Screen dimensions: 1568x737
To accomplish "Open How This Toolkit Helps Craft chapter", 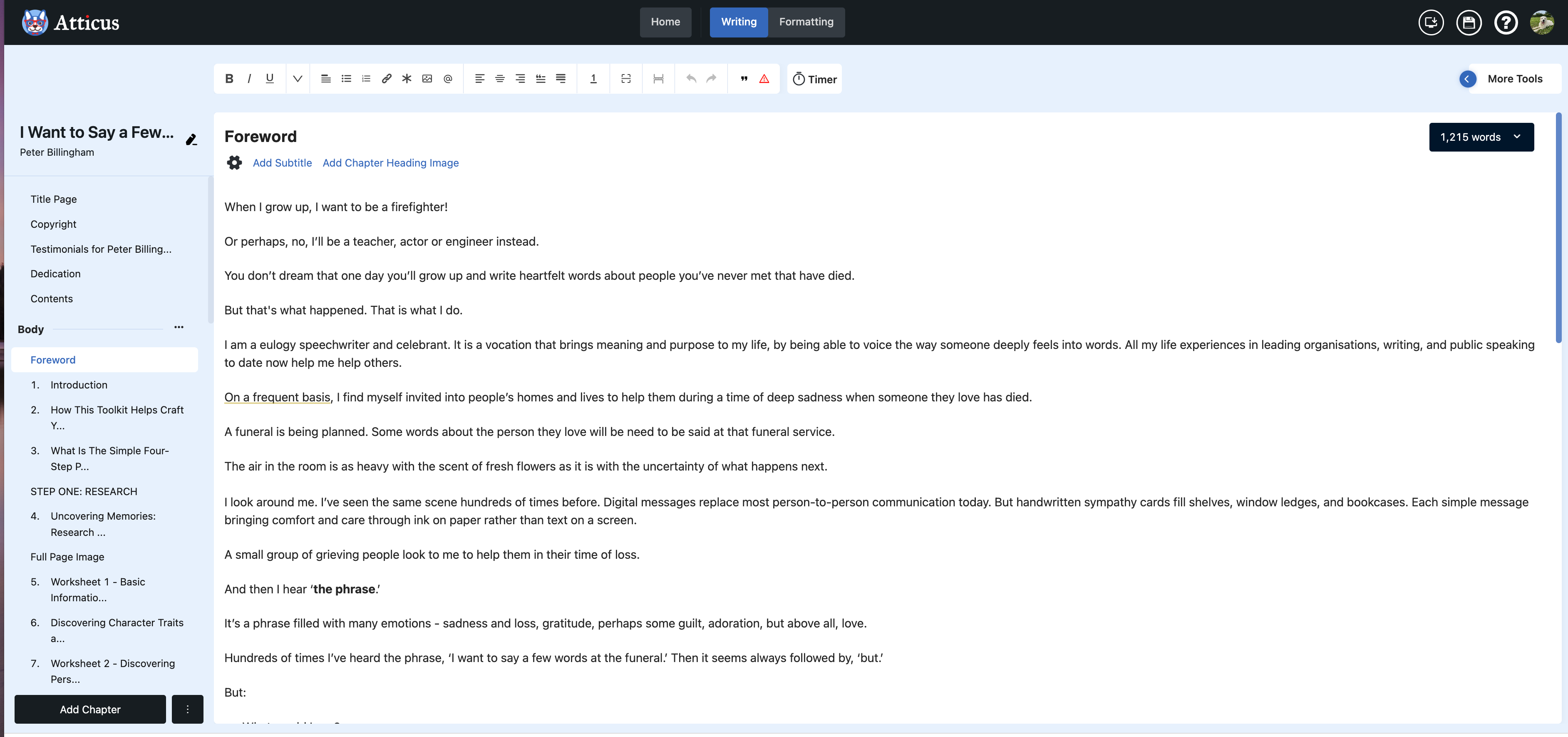I will click(117, 418).
